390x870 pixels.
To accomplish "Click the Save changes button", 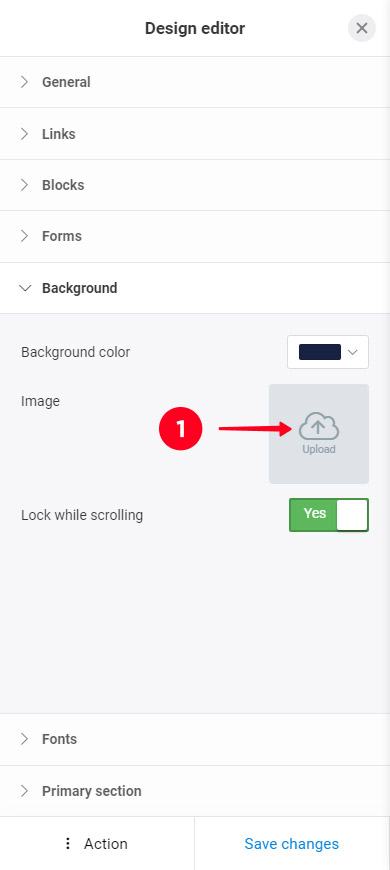I will tap(292, 843).
